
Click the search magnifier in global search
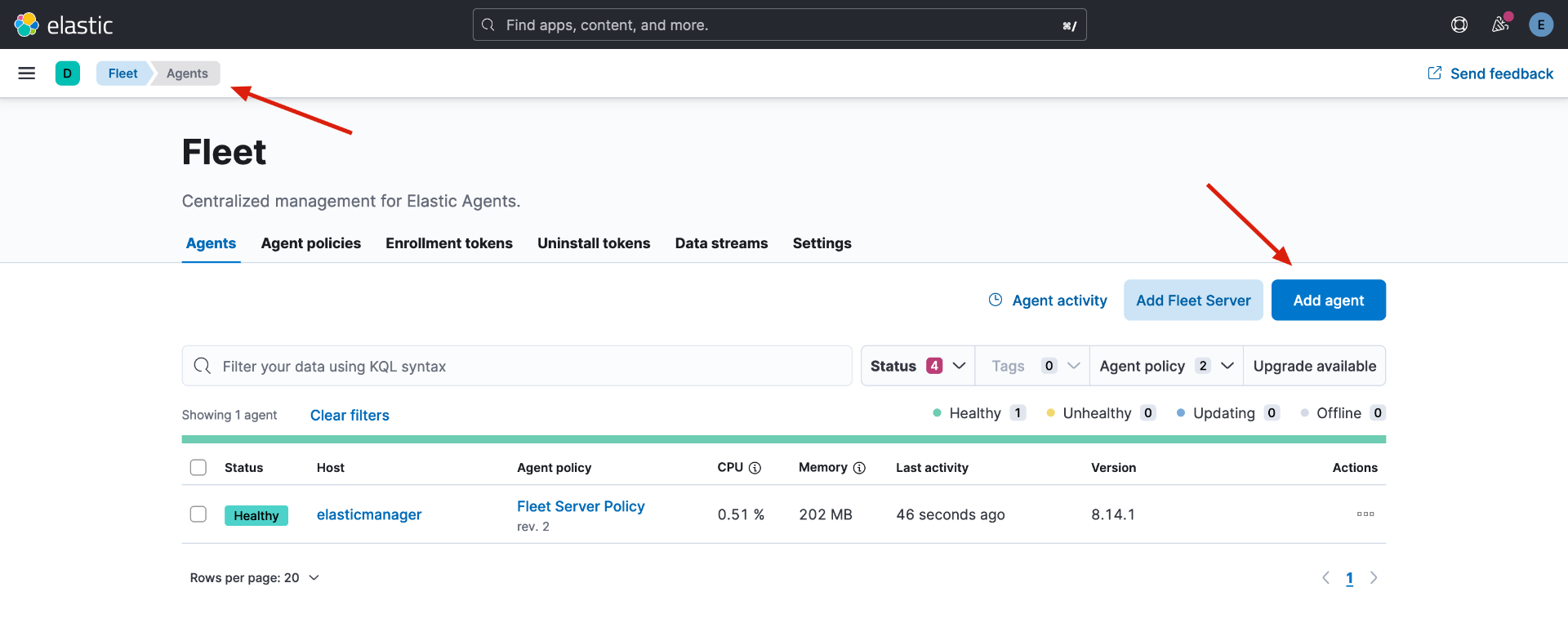pyautogui.click(x=488, y=24)
